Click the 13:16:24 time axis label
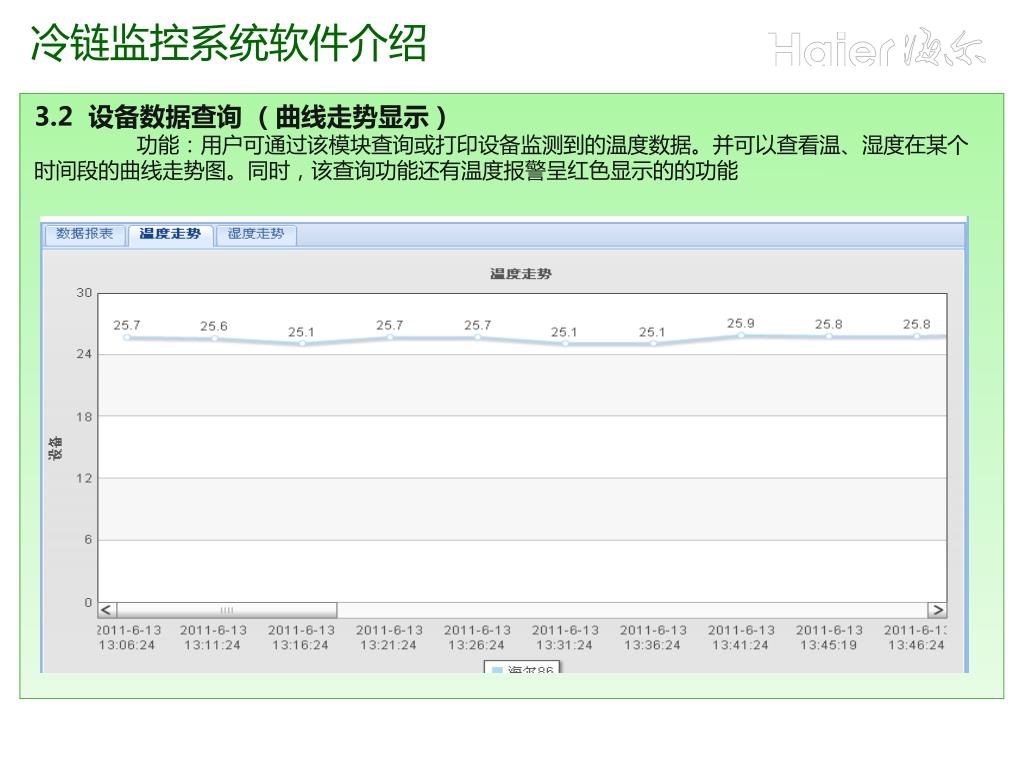Screen dimensions: 1024x768 [x=301, y=638]
